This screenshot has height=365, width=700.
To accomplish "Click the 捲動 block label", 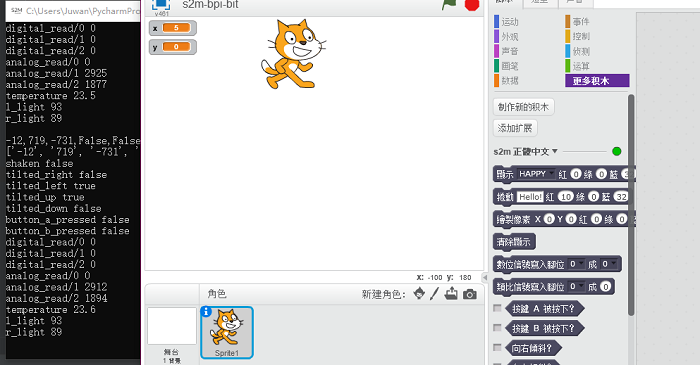I will point(505,197).
